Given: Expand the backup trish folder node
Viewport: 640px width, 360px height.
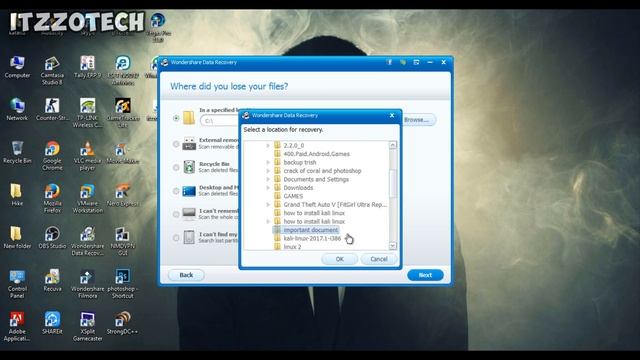Looking at the screenshot, I should coord(268,162).
